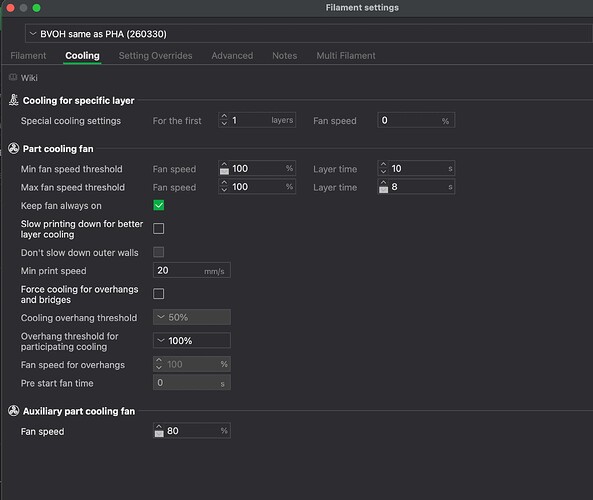Image resolution: width=593 pixels, height=500 pixels.
Task: Enable Force cooling for overhangs and bridges
Action: [158, 293]
